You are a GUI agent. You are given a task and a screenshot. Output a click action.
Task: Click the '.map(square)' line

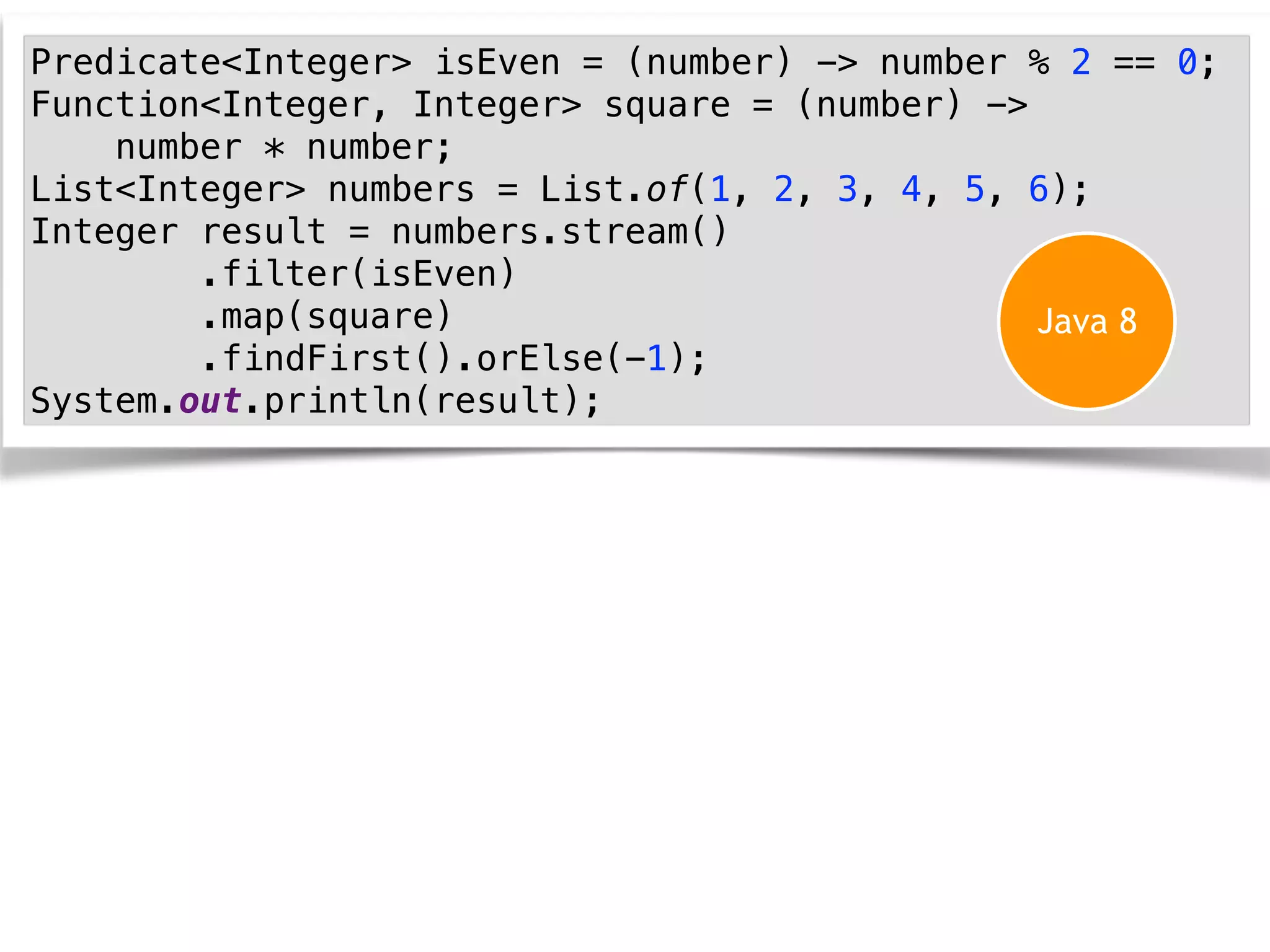[x=326, y=317]
